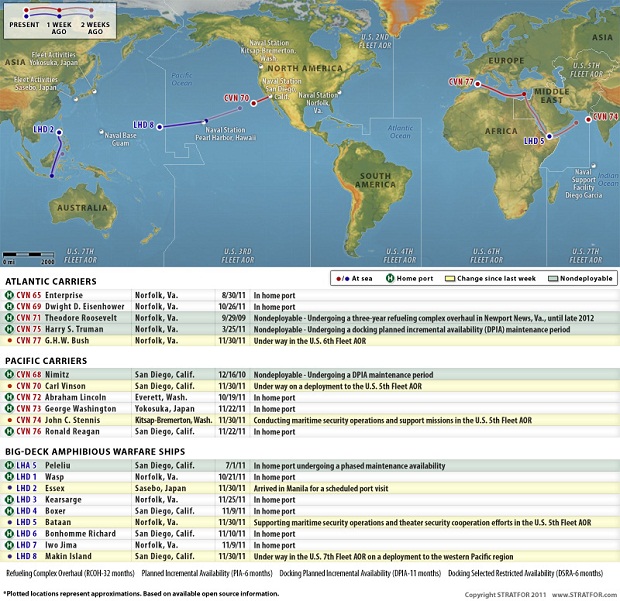Click the '12/16/10' date in Nimitz row
Viewport: 620px width, 601px height.
tap(232, 374)
